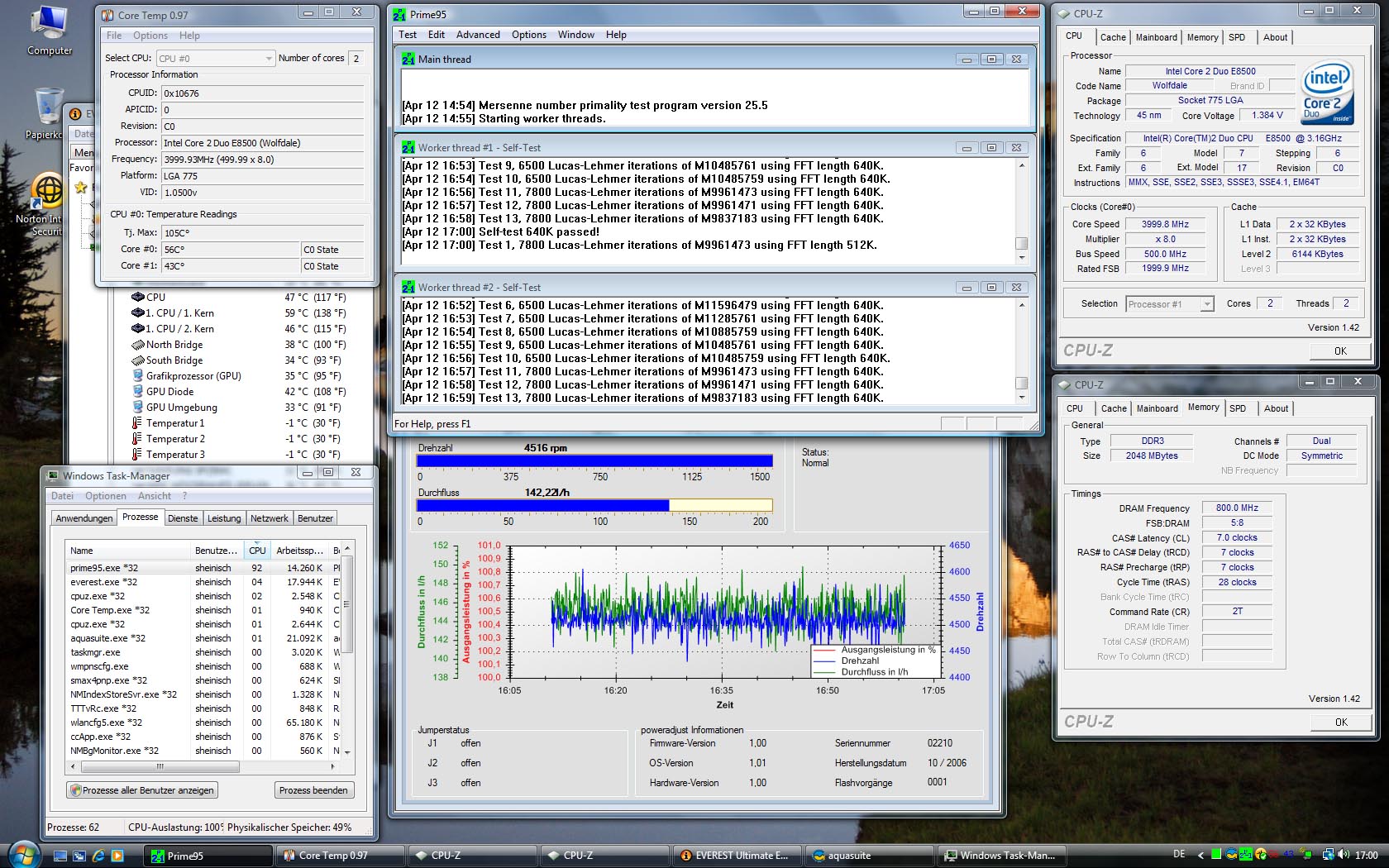Select the Temperatur 1 thermometer icon
1389x868 pixels.
(137, 422)
